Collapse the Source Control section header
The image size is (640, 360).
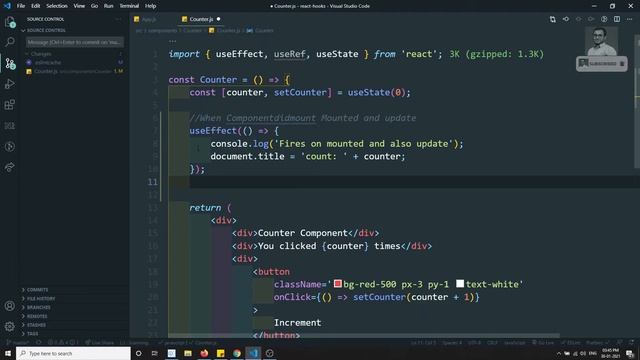pos(46,30)
